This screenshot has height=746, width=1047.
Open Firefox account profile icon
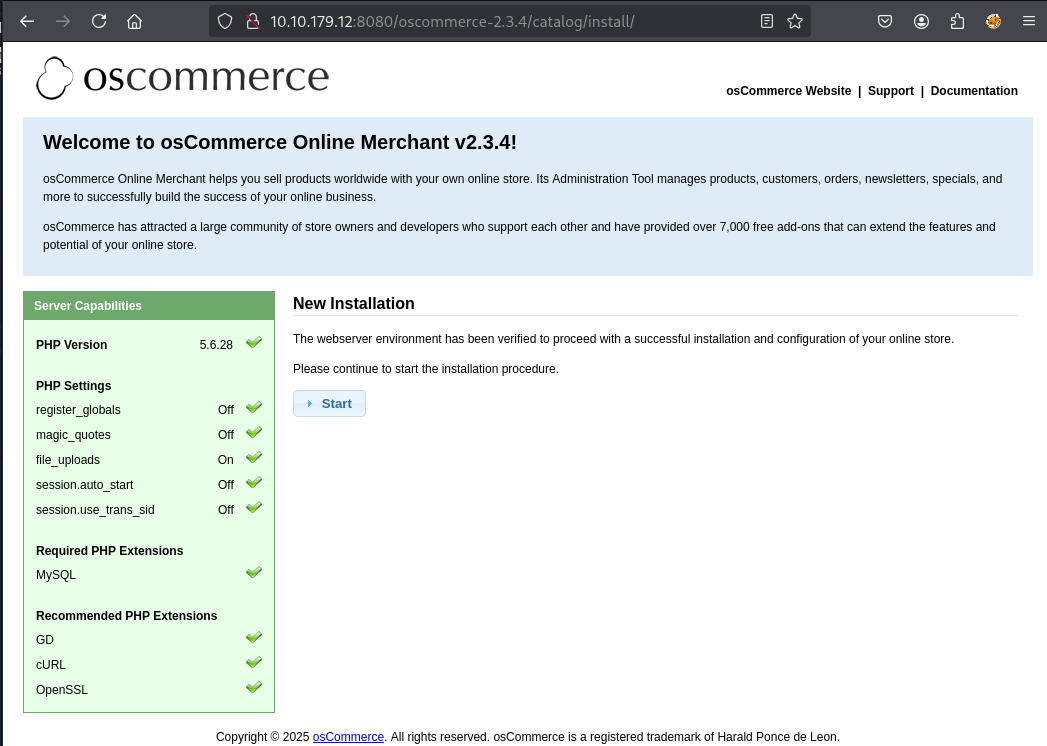(x=921, y=21)
